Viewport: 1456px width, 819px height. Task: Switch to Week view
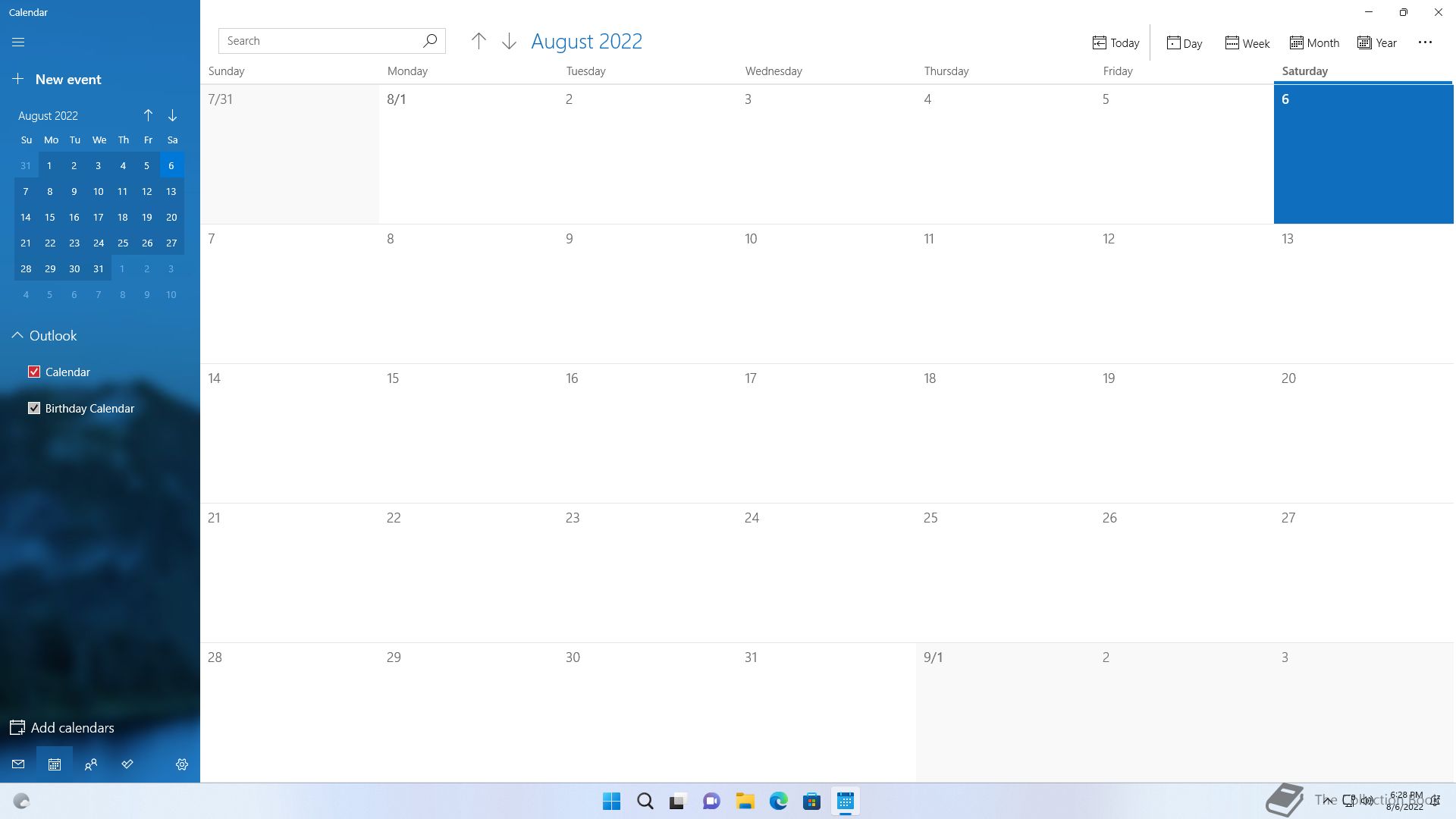coord(1247,43)
